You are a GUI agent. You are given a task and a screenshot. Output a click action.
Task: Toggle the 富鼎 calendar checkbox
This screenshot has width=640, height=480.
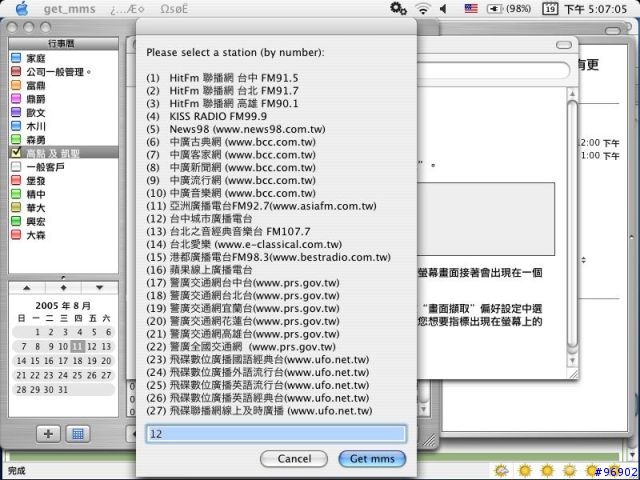coord(16,85)
